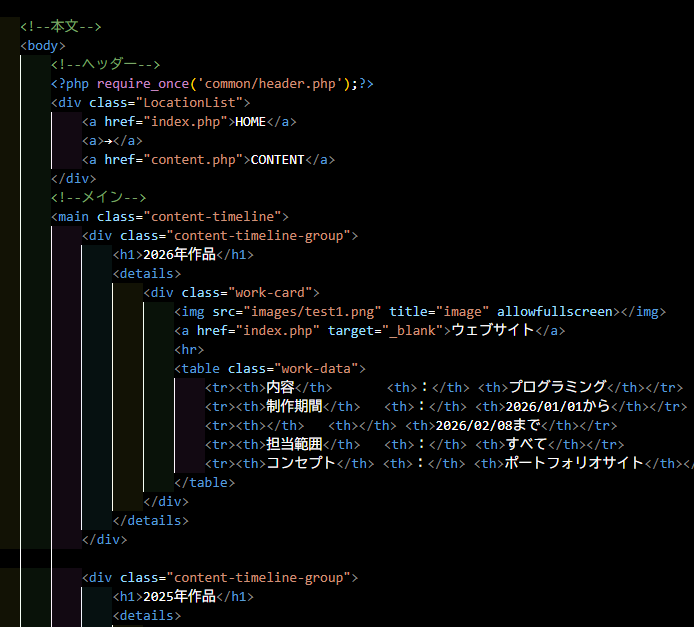Click the main content-timeline tag line
The width and height of the screenshot is (694, 627).
click(170, 217)
